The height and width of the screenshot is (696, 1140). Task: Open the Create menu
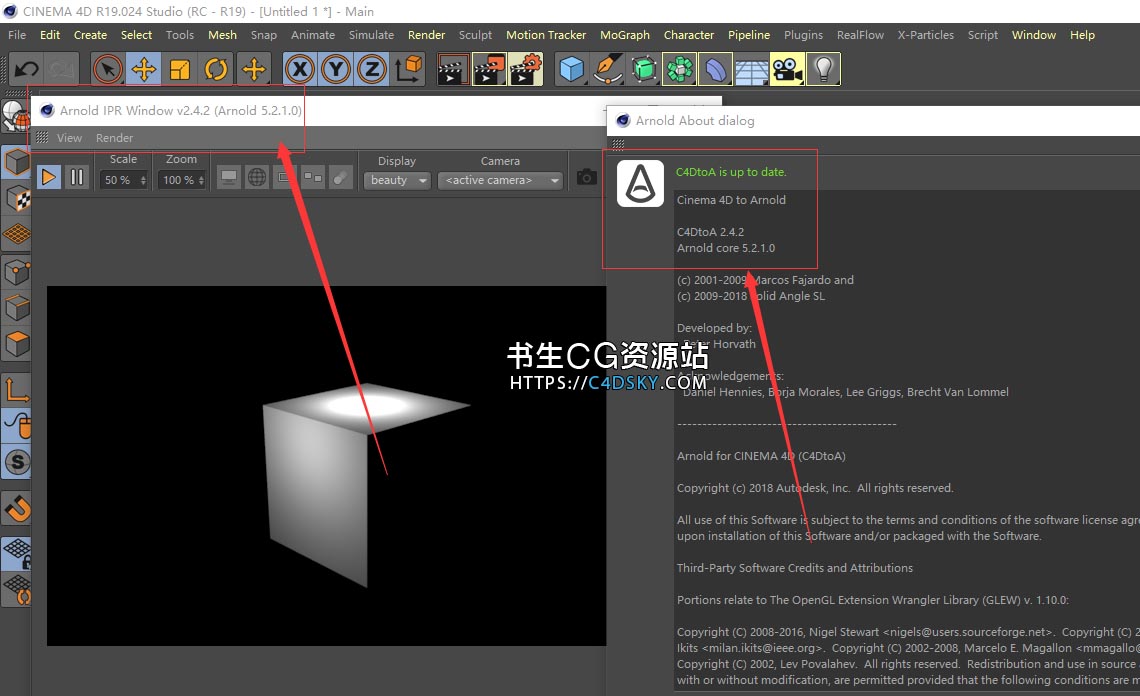[90, 35]
